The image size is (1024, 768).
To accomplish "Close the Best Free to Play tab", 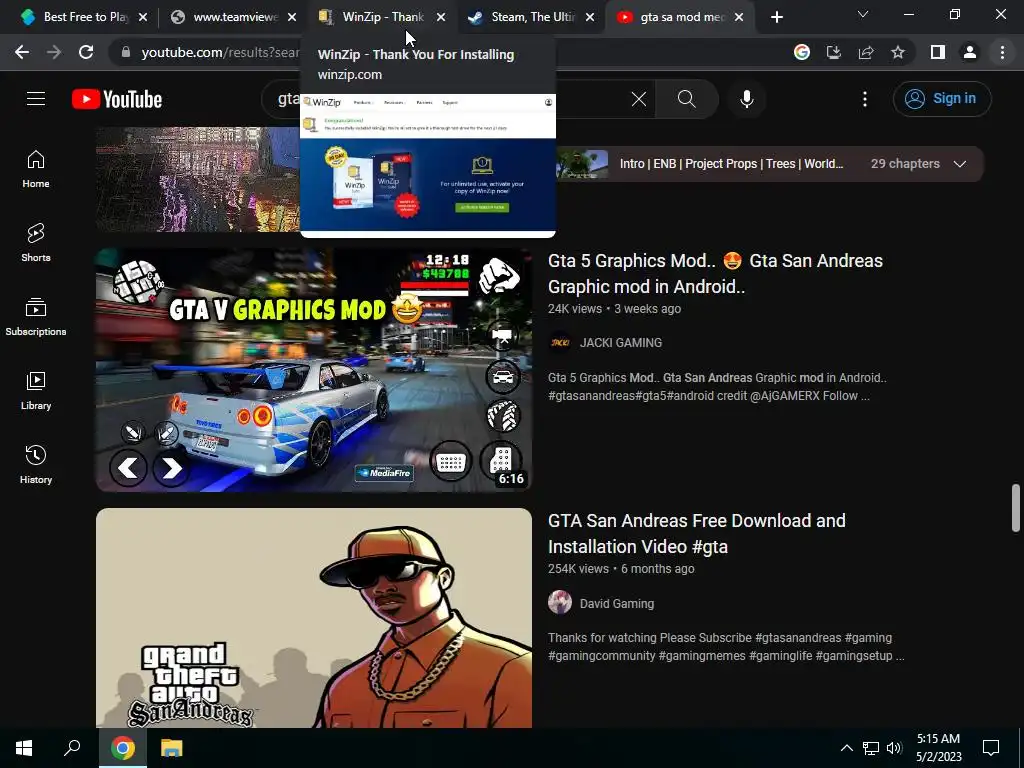I will click(143, 18).
